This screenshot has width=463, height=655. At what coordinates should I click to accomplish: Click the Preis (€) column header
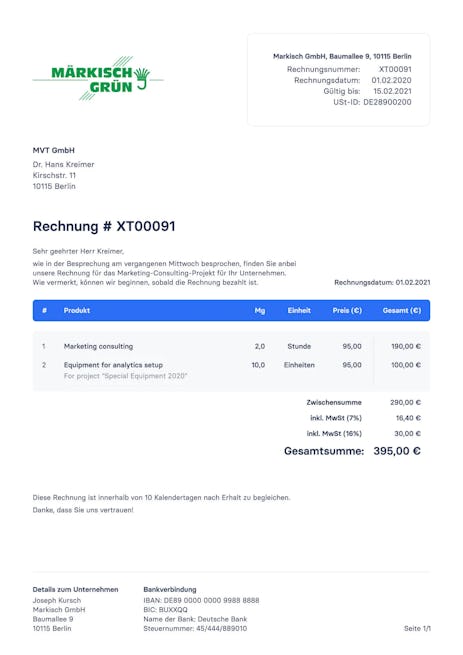347,310
